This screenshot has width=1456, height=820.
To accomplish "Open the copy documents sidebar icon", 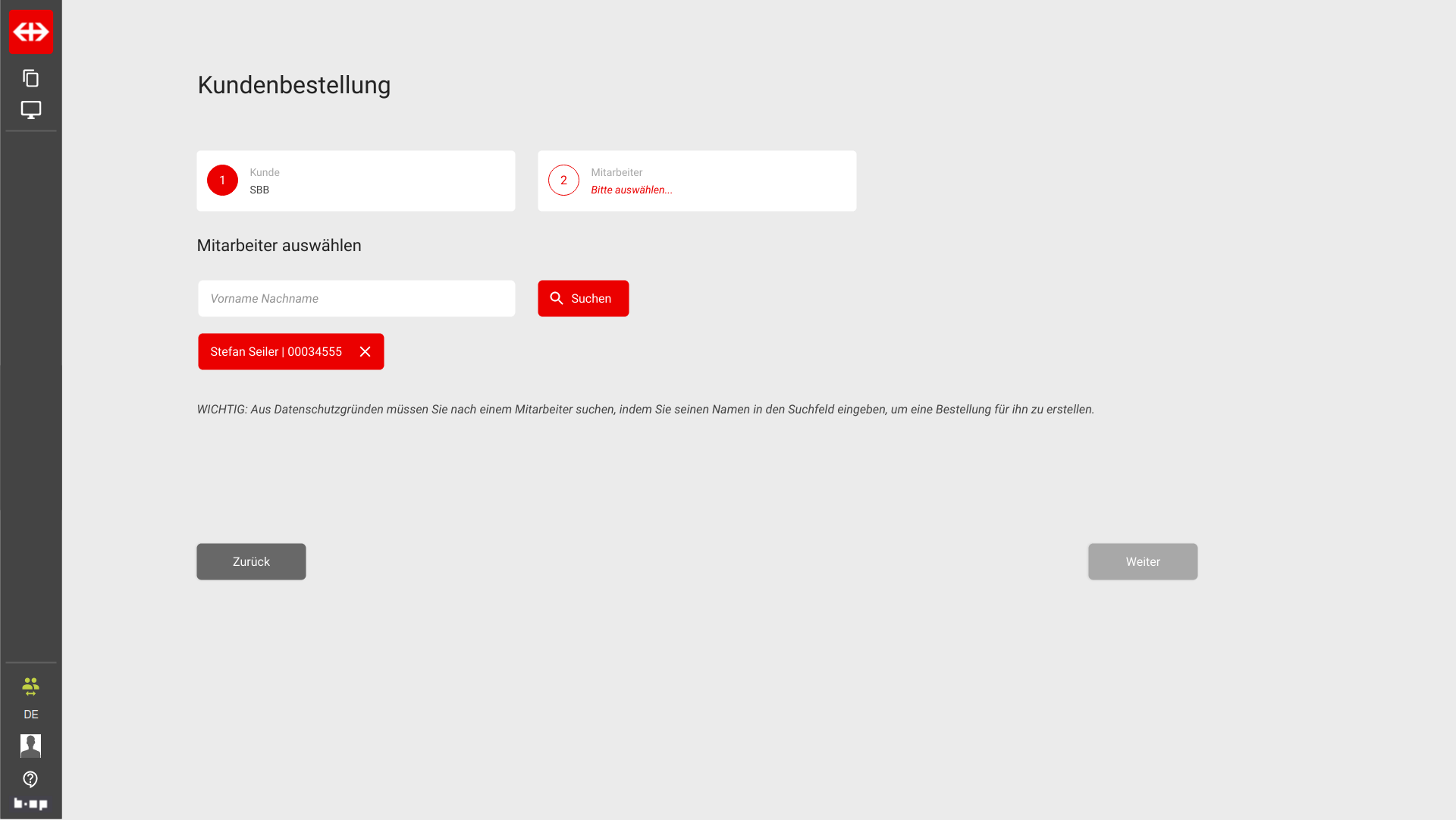I will point(31,78).
